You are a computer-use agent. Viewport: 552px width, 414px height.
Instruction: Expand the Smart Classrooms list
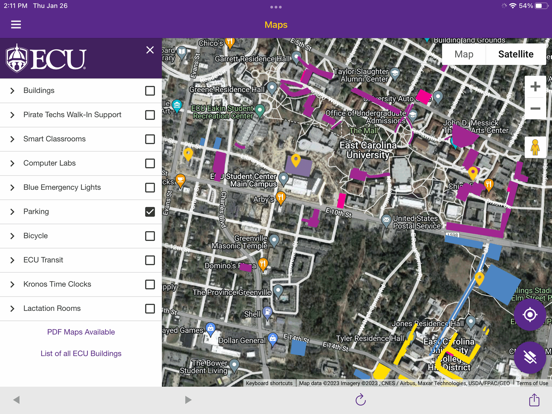(x=12, y=139)
